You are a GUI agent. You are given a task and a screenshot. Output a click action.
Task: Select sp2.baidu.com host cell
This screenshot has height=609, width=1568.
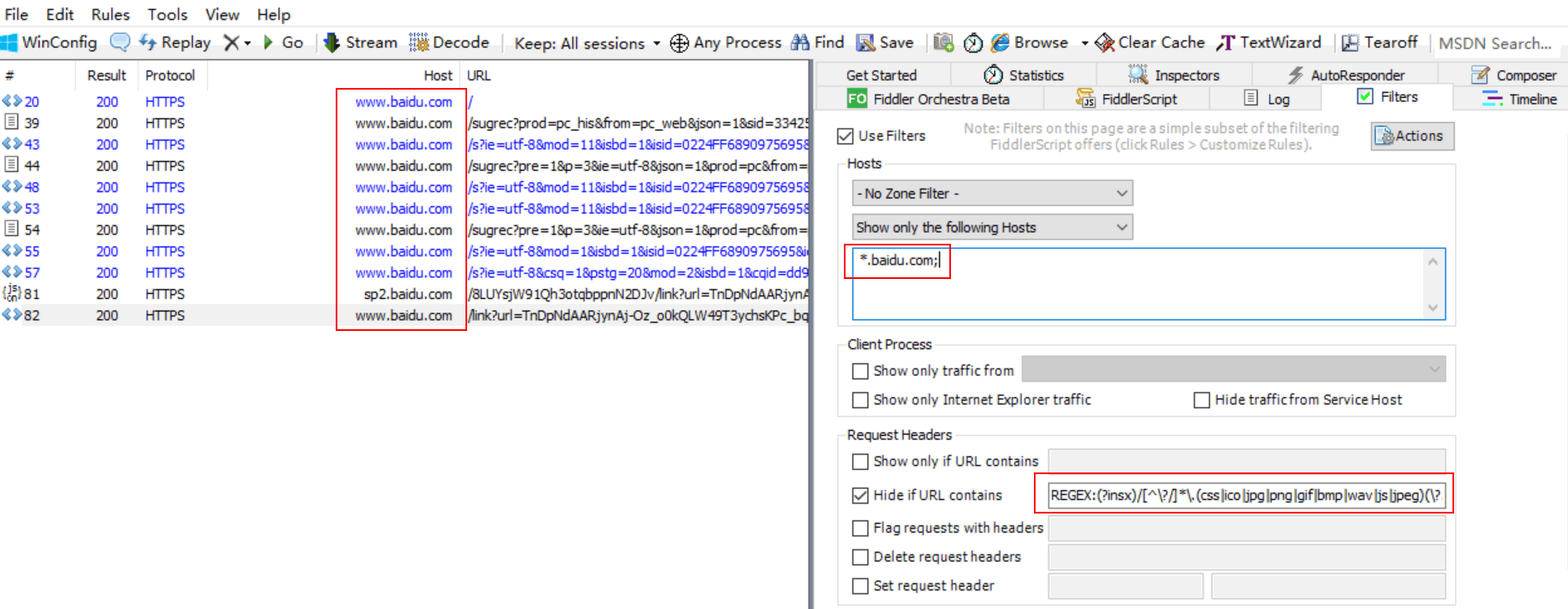coord(408,293)
